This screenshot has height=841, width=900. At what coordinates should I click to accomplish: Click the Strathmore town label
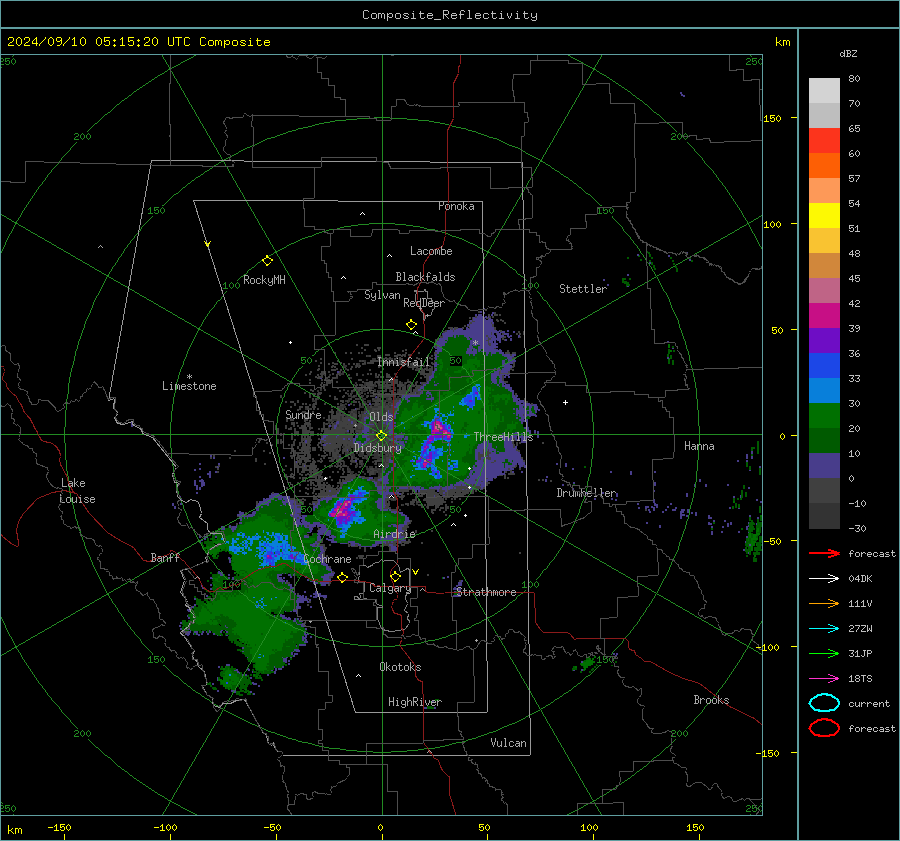(x=486, y=592)
